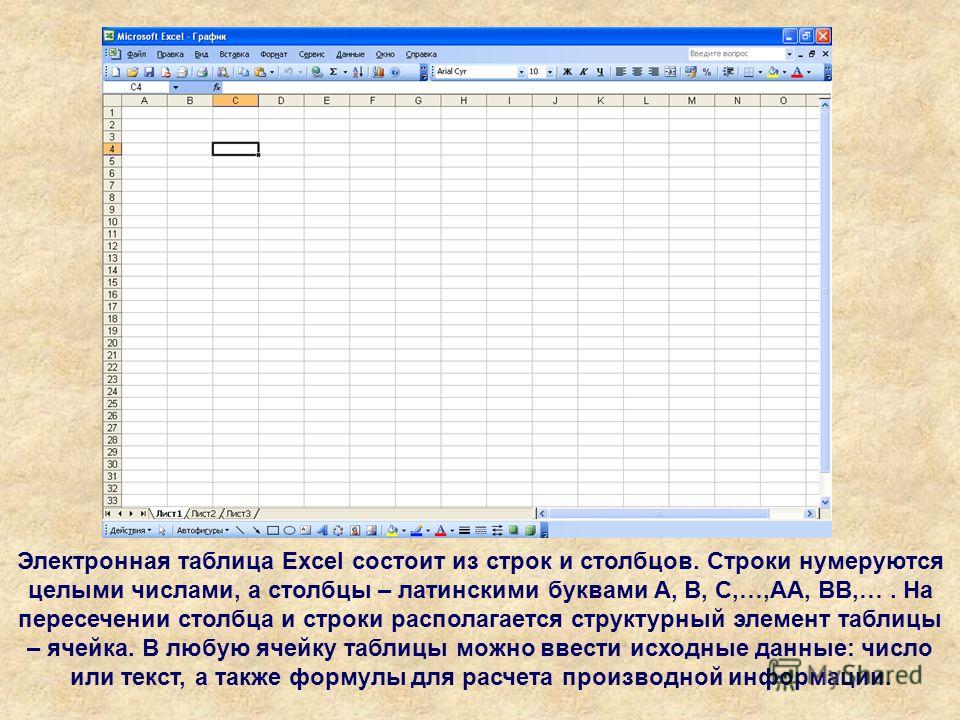The image size is (960, 720).
Task: Open the Chart Wizard icon
Action: coord(378,72)
